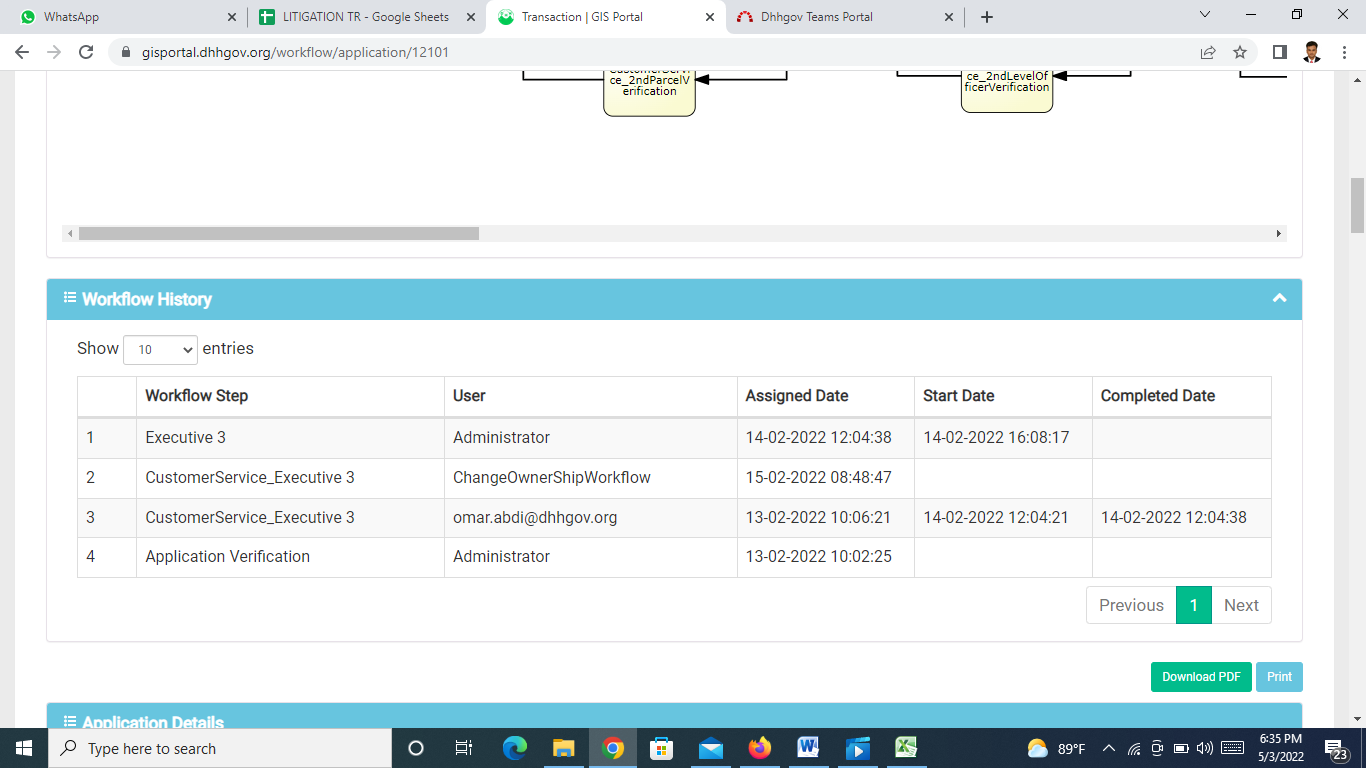Image resolution: width=1366 pixels, height=768 pixels.
Task: Toggle Chrome side panel icon
Action: pyautogui.click(x=1280, y=52)
